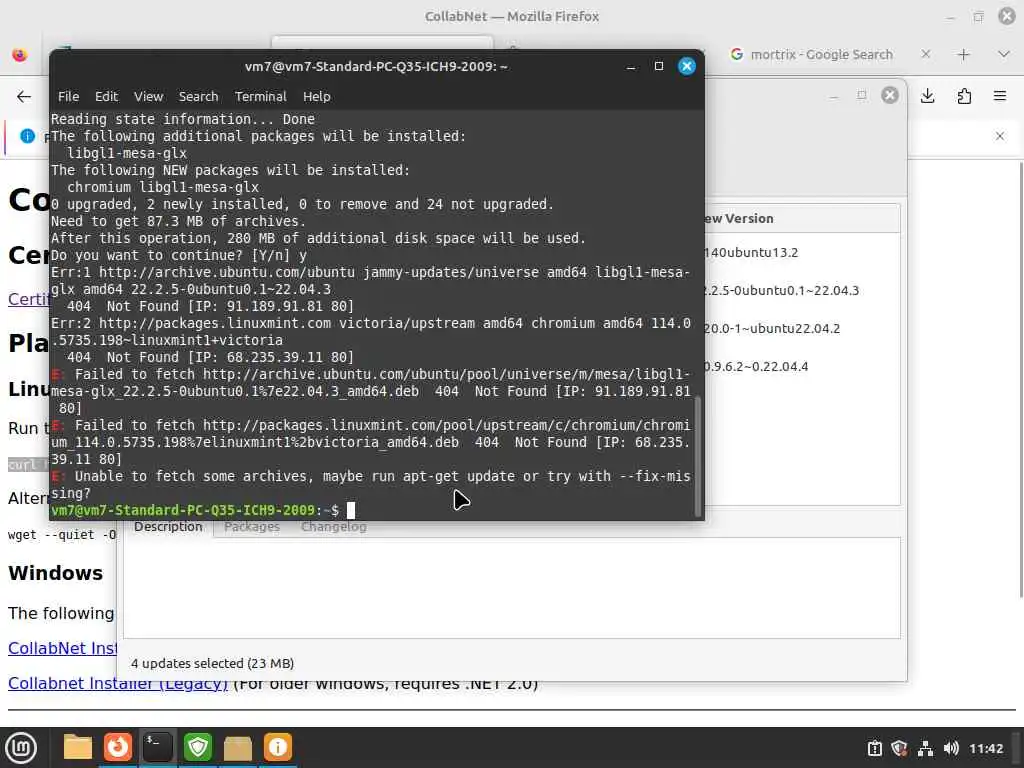The height and width of the screenshot is (768, 1024).
Task: Click '4 updates selected (23 MB)' status text
Action: (212, 664)
